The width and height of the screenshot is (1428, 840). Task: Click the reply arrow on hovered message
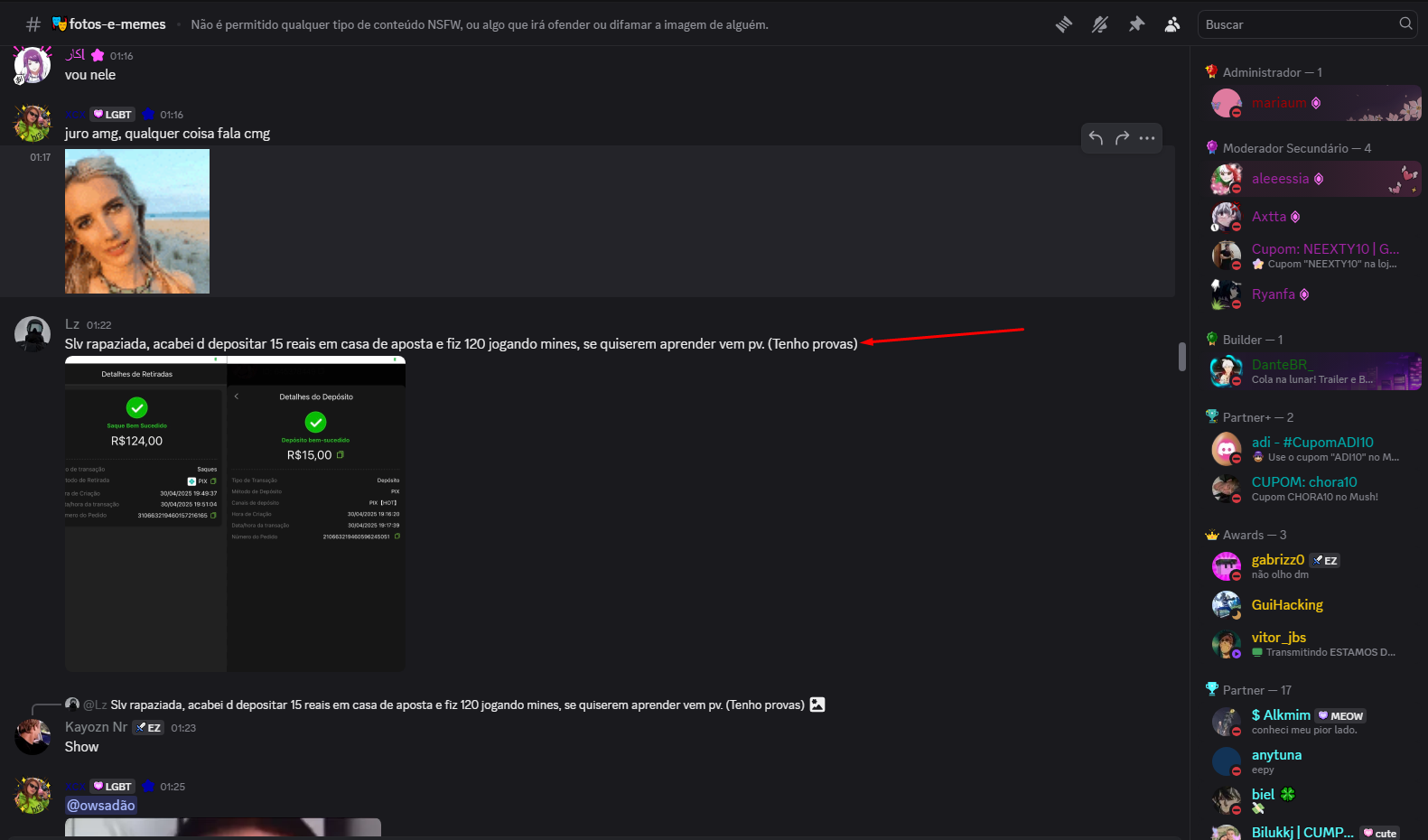[1096, 138]
